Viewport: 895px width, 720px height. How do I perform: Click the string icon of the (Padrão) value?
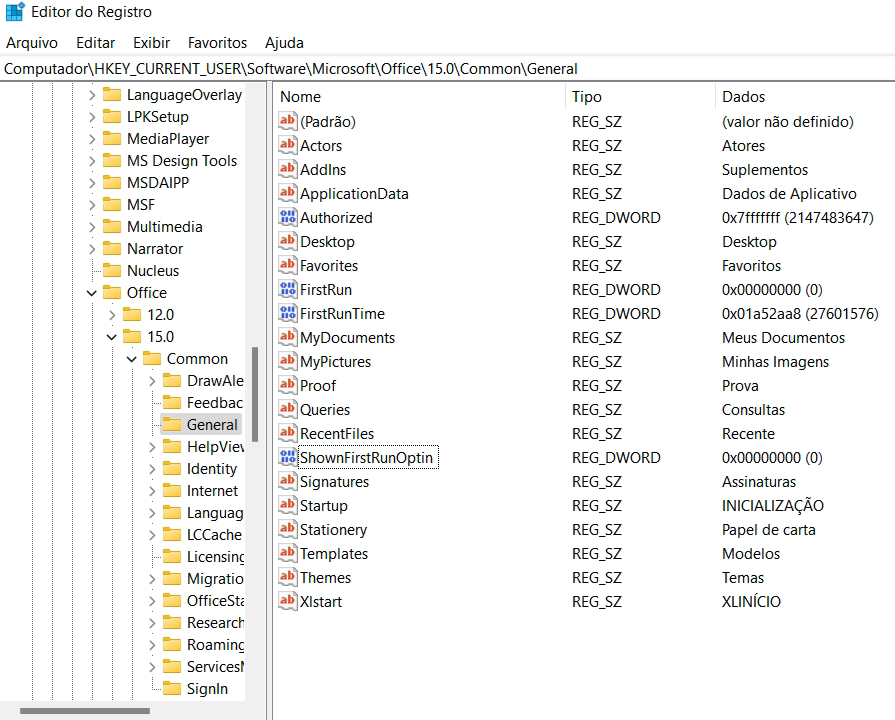(x=288, y=121)
